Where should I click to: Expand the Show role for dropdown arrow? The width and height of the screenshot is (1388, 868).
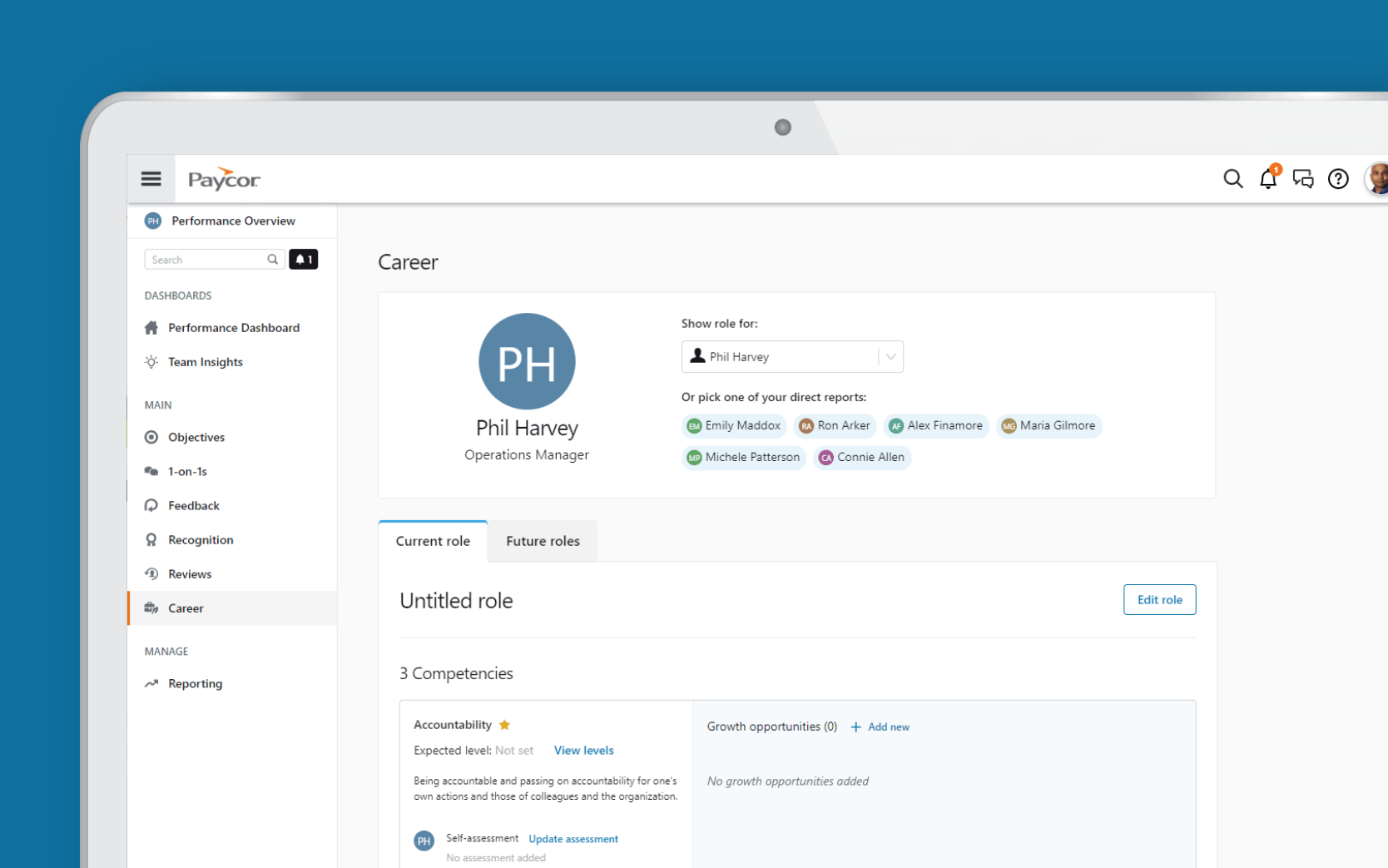[890, 357]
